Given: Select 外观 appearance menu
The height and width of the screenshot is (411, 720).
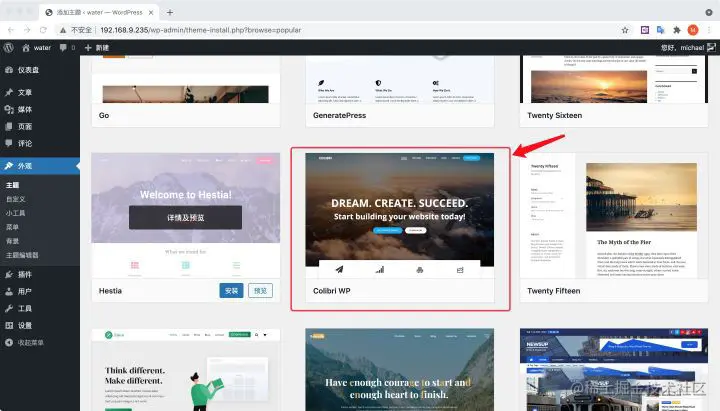Looking at the screenshot, I should [x=40, y=166].
